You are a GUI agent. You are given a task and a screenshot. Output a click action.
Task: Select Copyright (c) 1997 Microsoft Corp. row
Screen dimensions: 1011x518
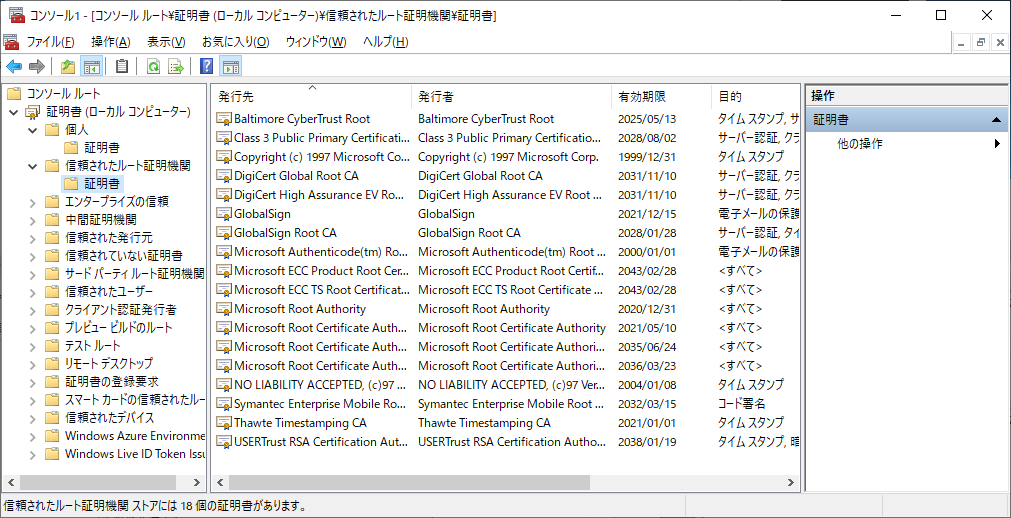[x=506, y=157]
